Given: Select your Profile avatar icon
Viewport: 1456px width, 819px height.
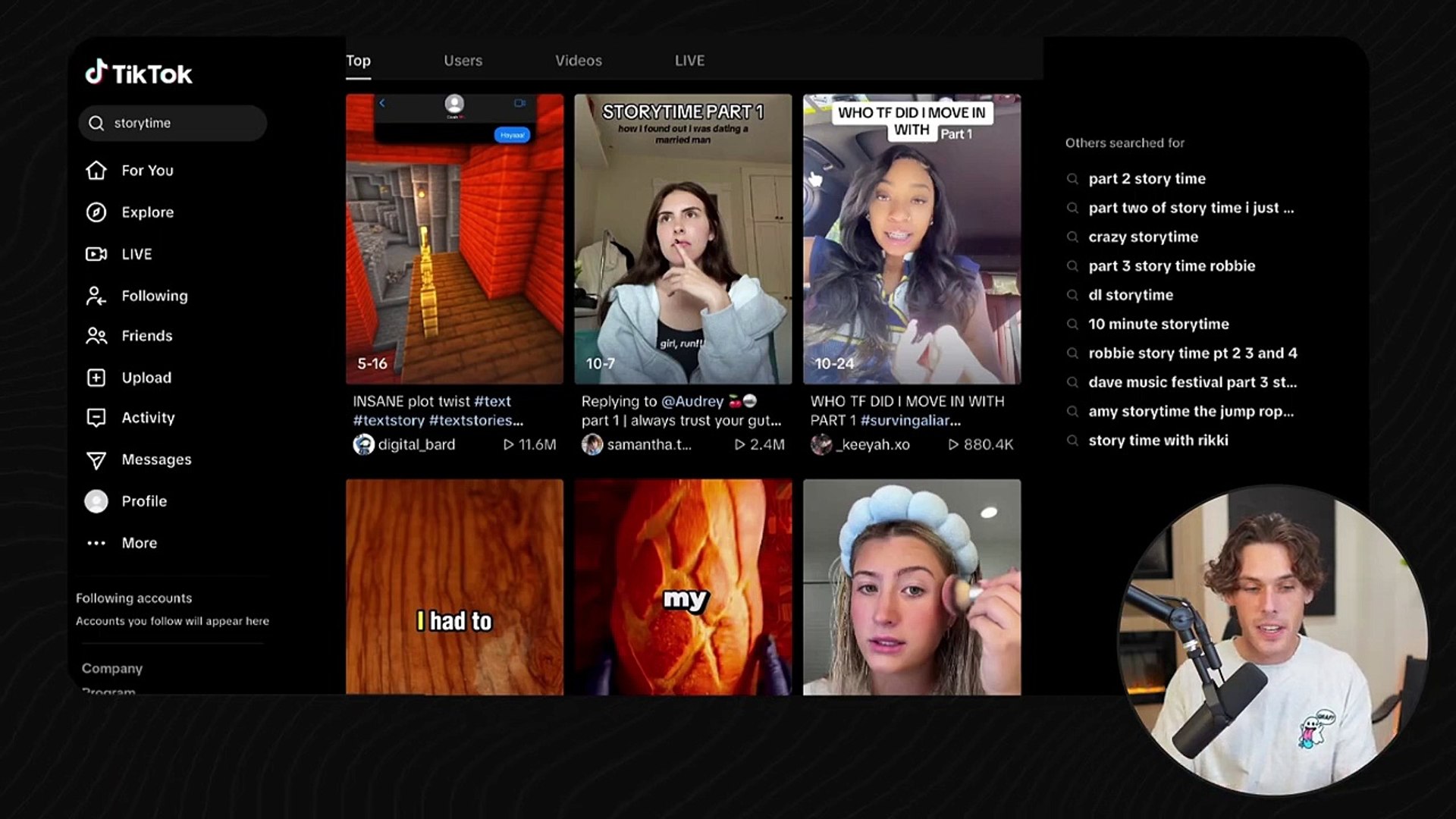Looking at the screenshot, I should point(96,500).
